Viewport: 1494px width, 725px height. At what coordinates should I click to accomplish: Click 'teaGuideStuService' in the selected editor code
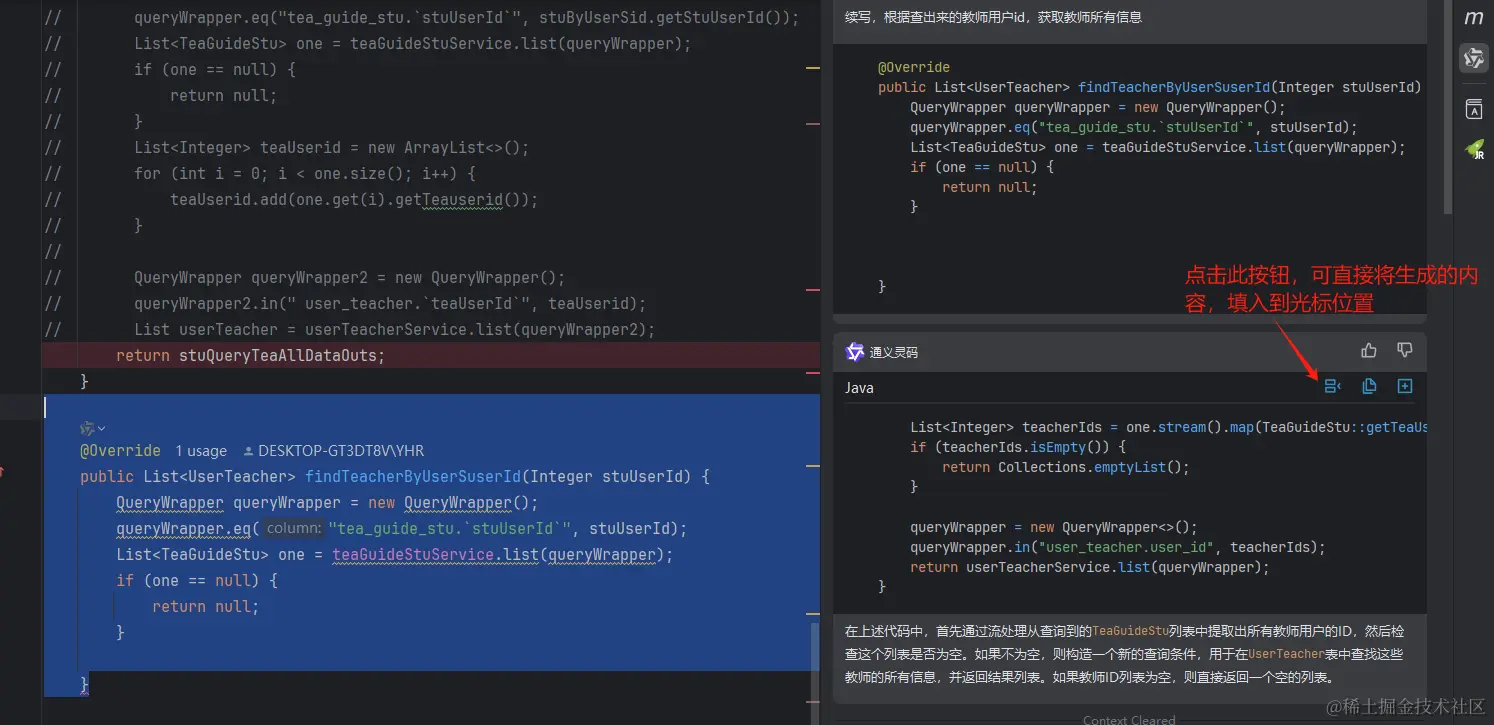click(x=414, y=555)
